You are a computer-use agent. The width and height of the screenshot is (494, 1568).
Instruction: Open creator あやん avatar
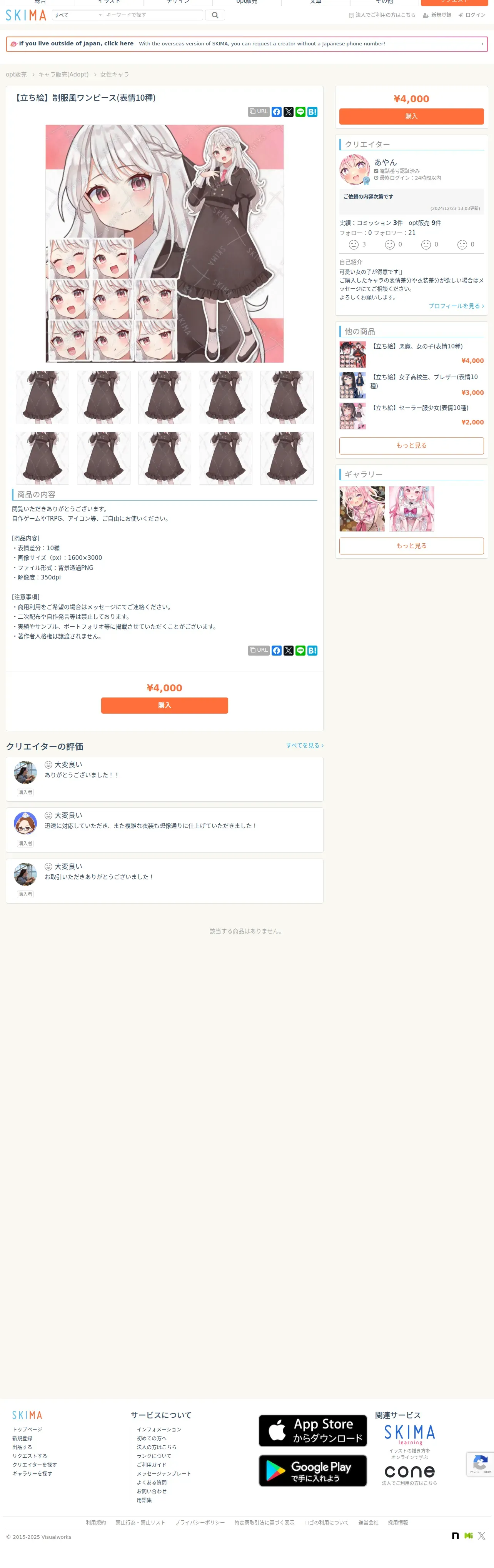(354, 170)
